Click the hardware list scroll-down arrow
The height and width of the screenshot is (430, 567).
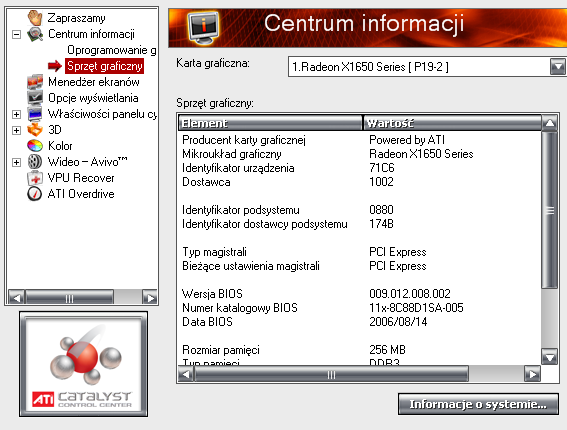point(550,357)
